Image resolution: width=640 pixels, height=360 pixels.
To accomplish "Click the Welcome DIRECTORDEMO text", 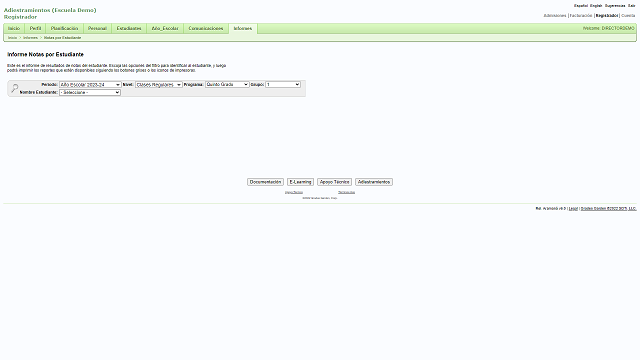I will pos(609,28).
